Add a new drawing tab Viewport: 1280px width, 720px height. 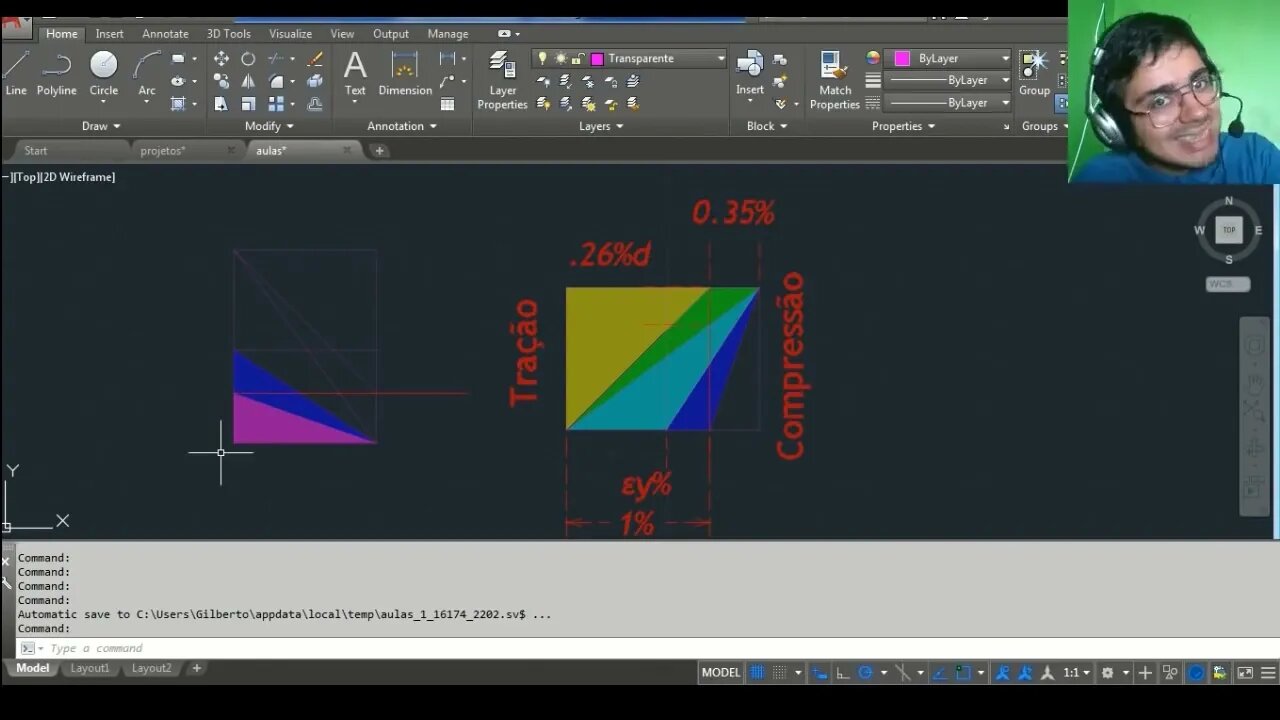coord(379,151)
